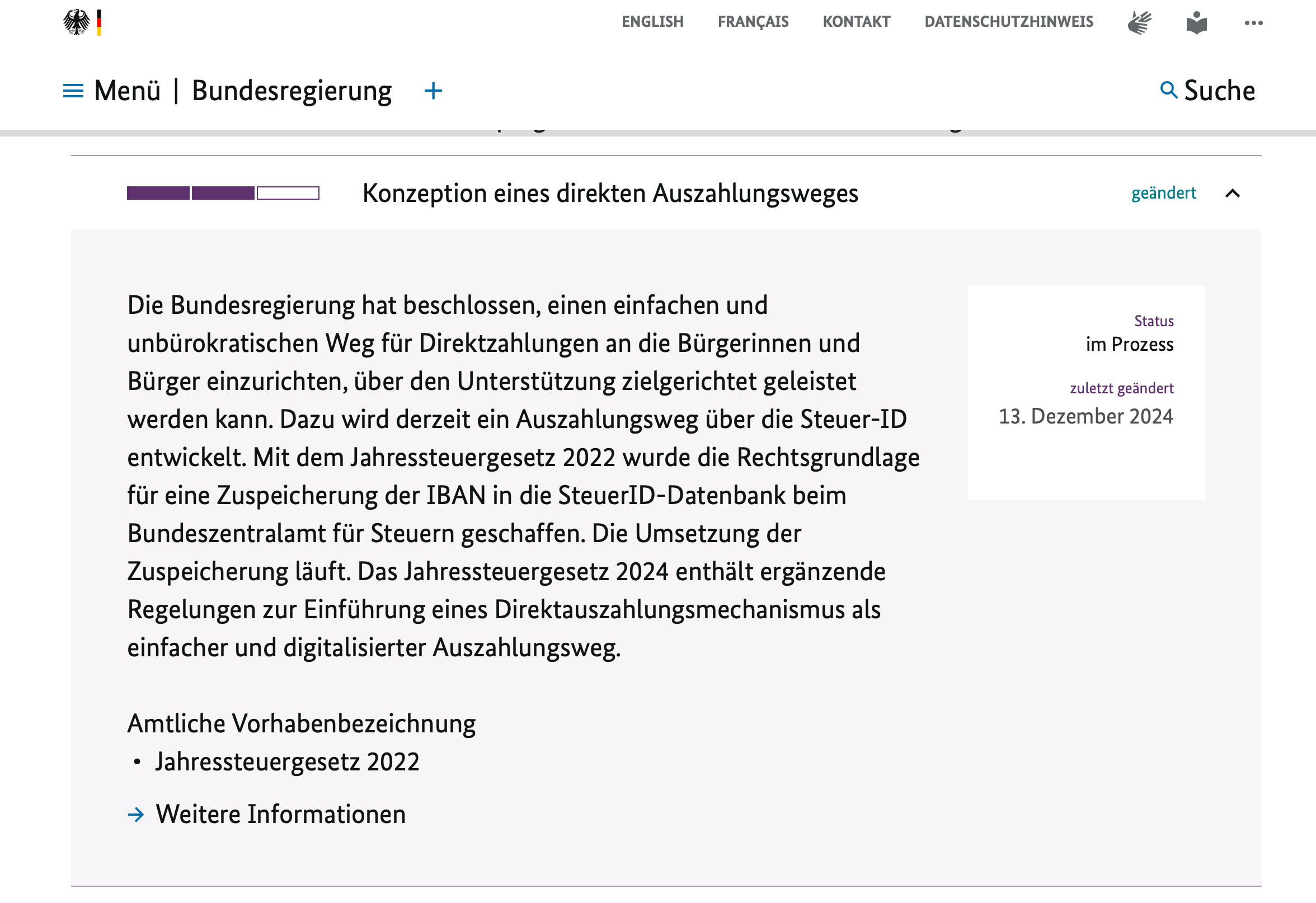
Task: Click the magnifier search icon
Action: coord(1169,90)
